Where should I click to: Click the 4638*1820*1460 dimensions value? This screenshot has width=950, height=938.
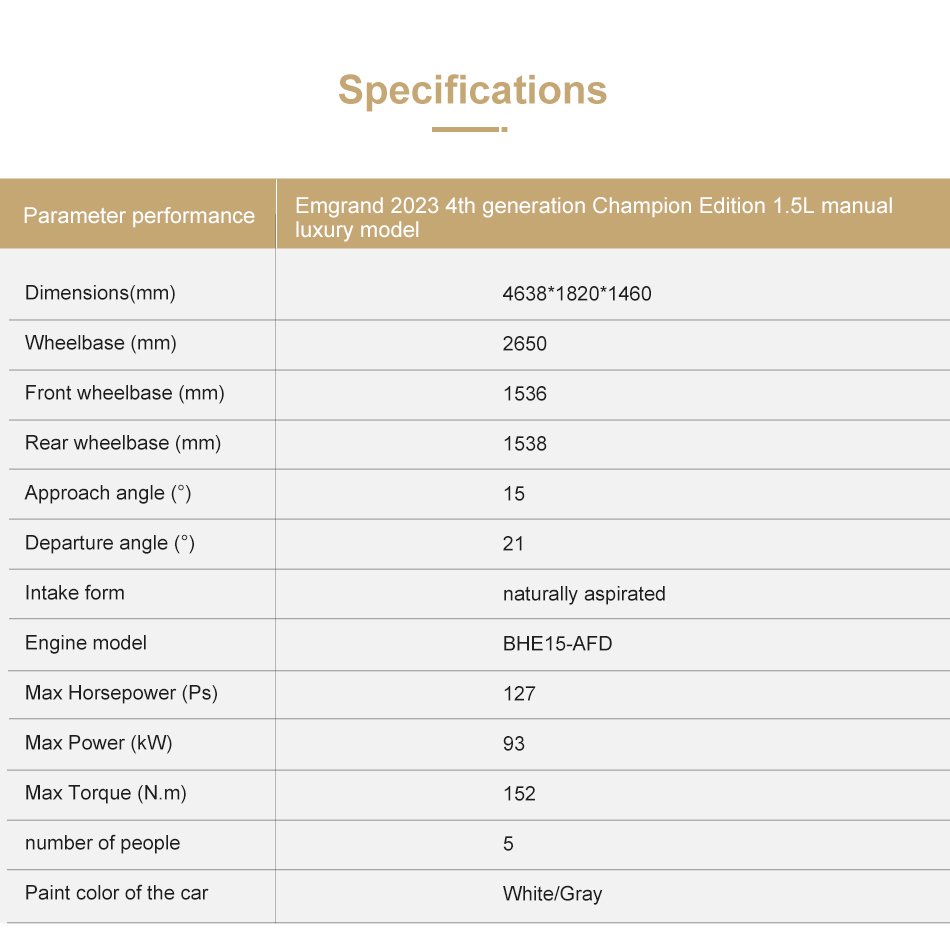(x=577, y=294)
